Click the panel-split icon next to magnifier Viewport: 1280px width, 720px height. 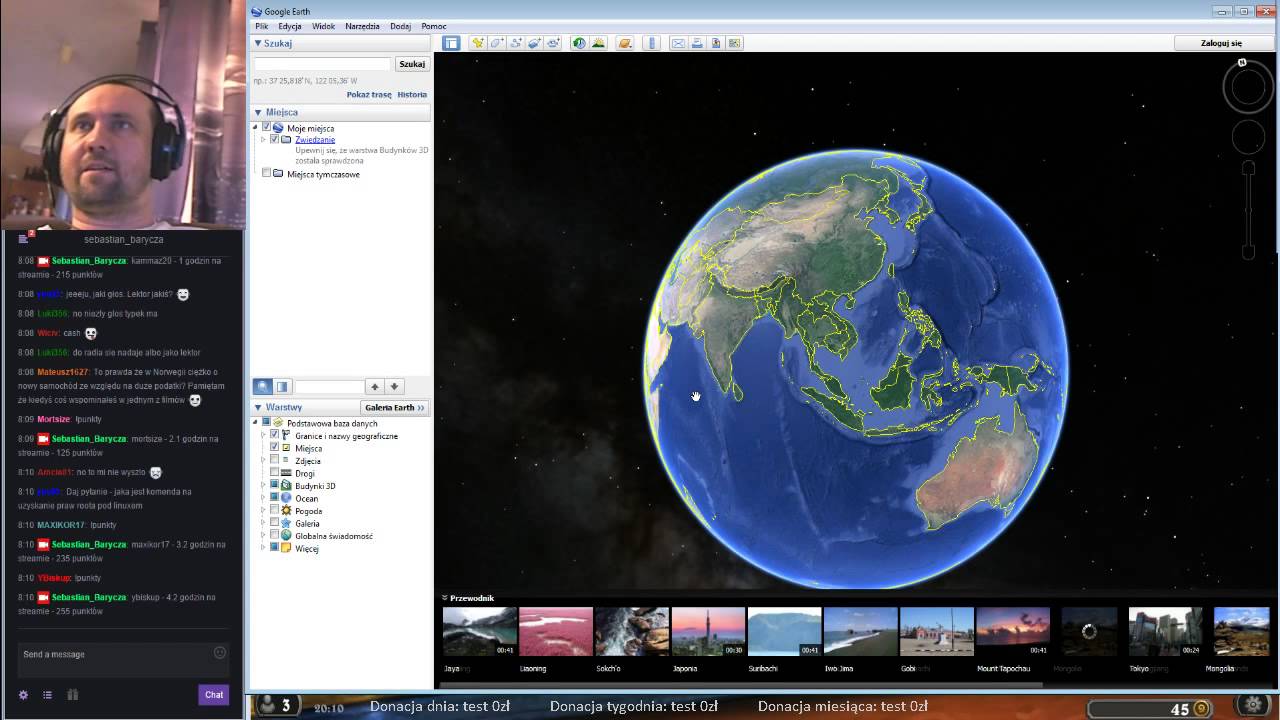click(x=282, y=387)
